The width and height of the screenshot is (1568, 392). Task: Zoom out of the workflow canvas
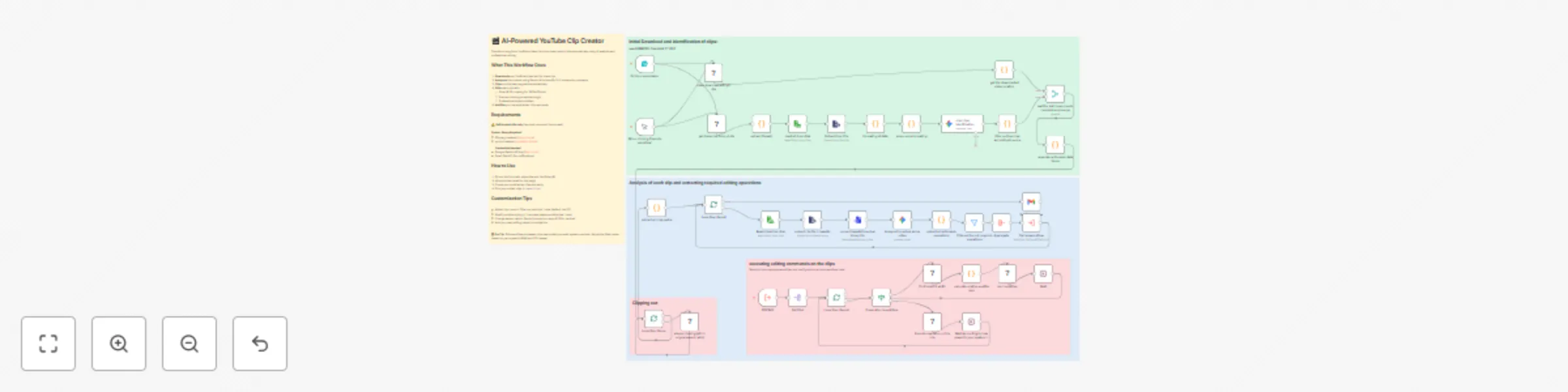click(189, 344)
